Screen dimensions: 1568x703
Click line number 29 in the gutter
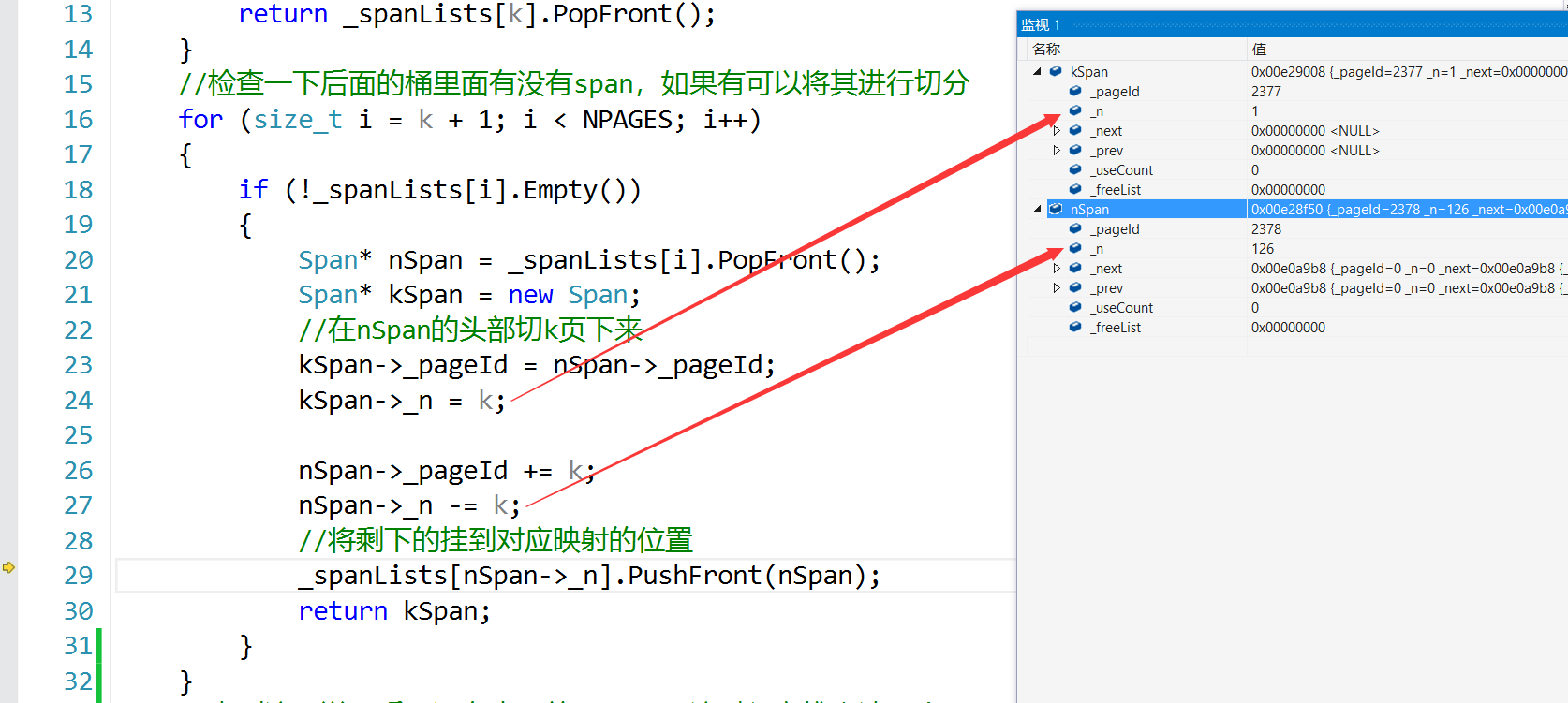tap(79, 575)
